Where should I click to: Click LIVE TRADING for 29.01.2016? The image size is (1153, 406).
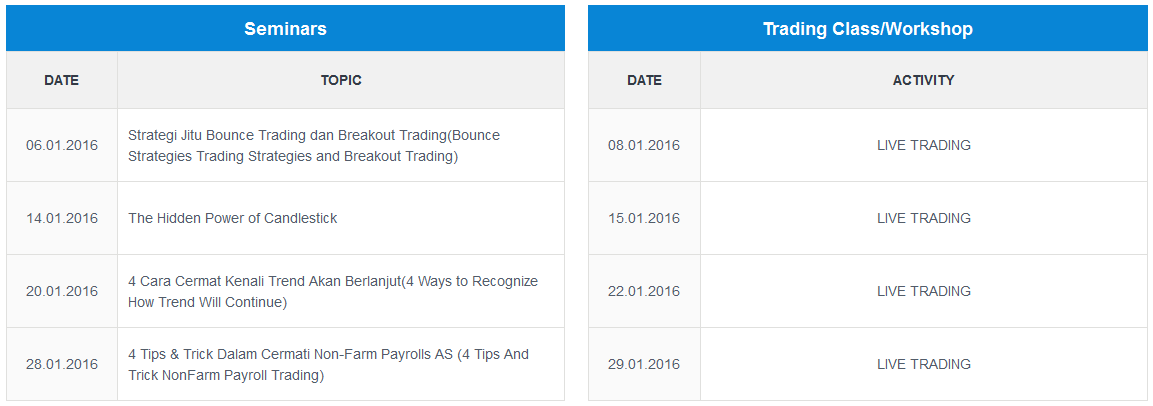point(924,365)
